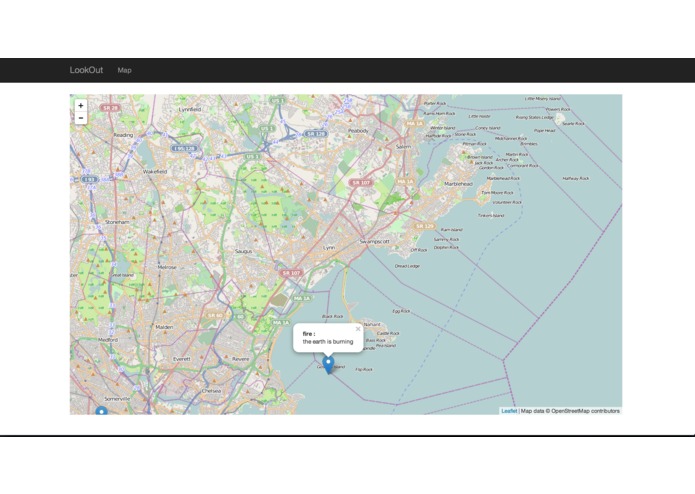This screenshot has width=695, height=494.
Task: Click the I 93 route shield
Action: click(90, 179)
